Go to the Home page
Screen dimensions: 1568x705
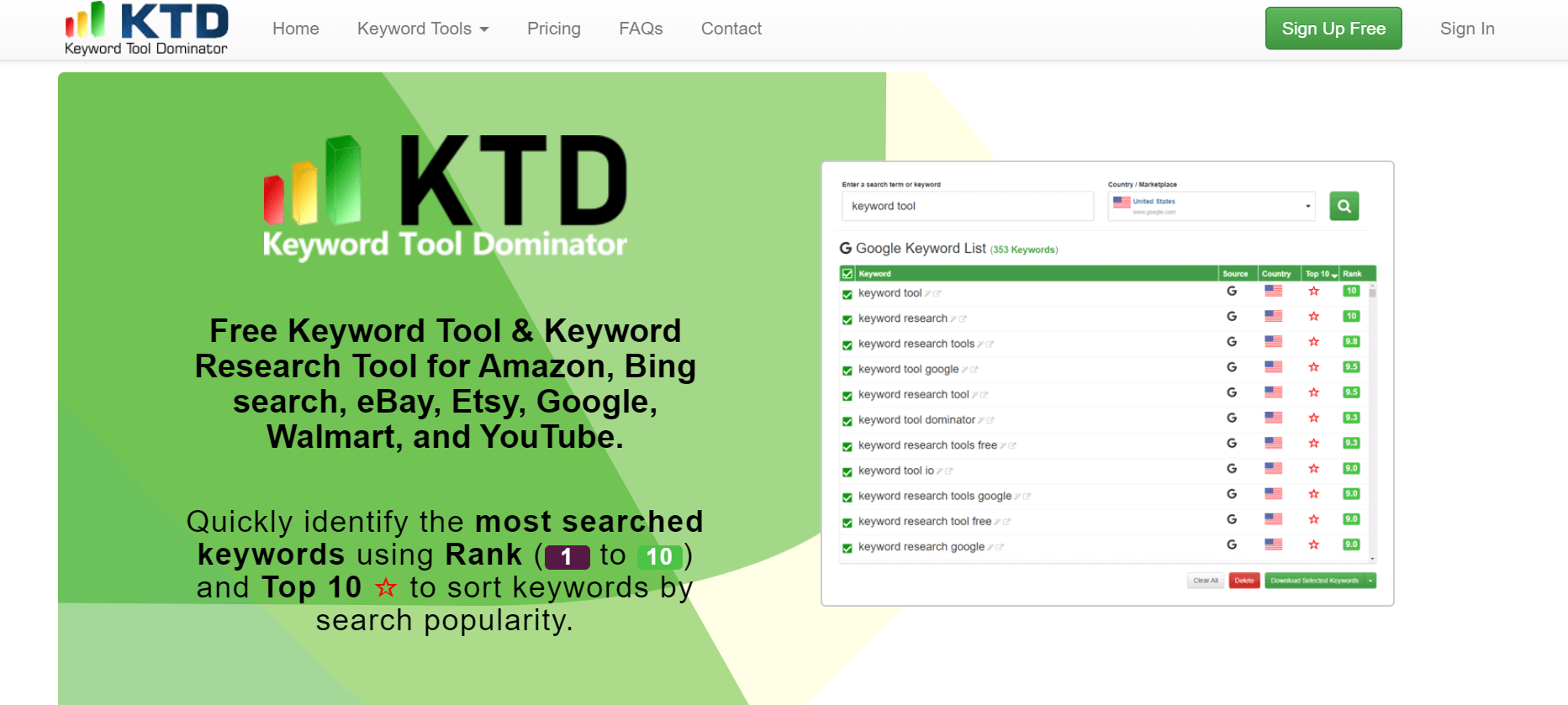[x=296, y=29]
